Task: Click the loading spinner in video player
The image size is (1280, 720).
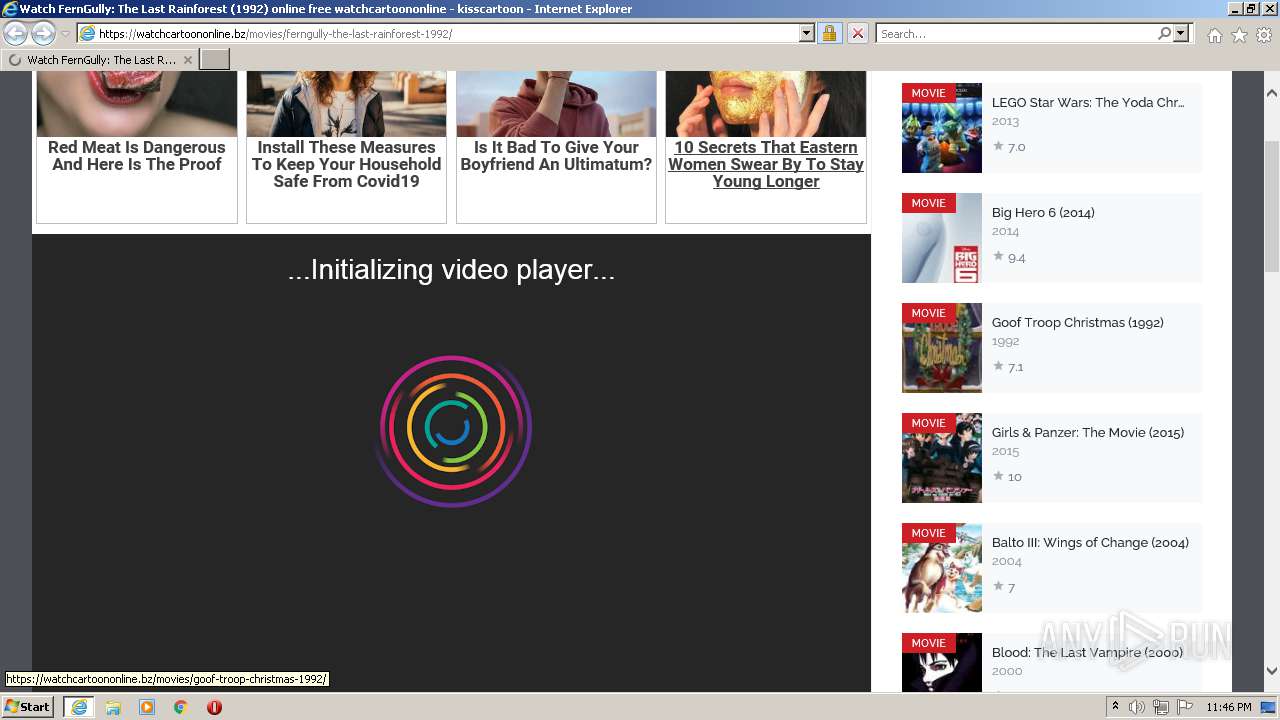Action: [455, 430]
